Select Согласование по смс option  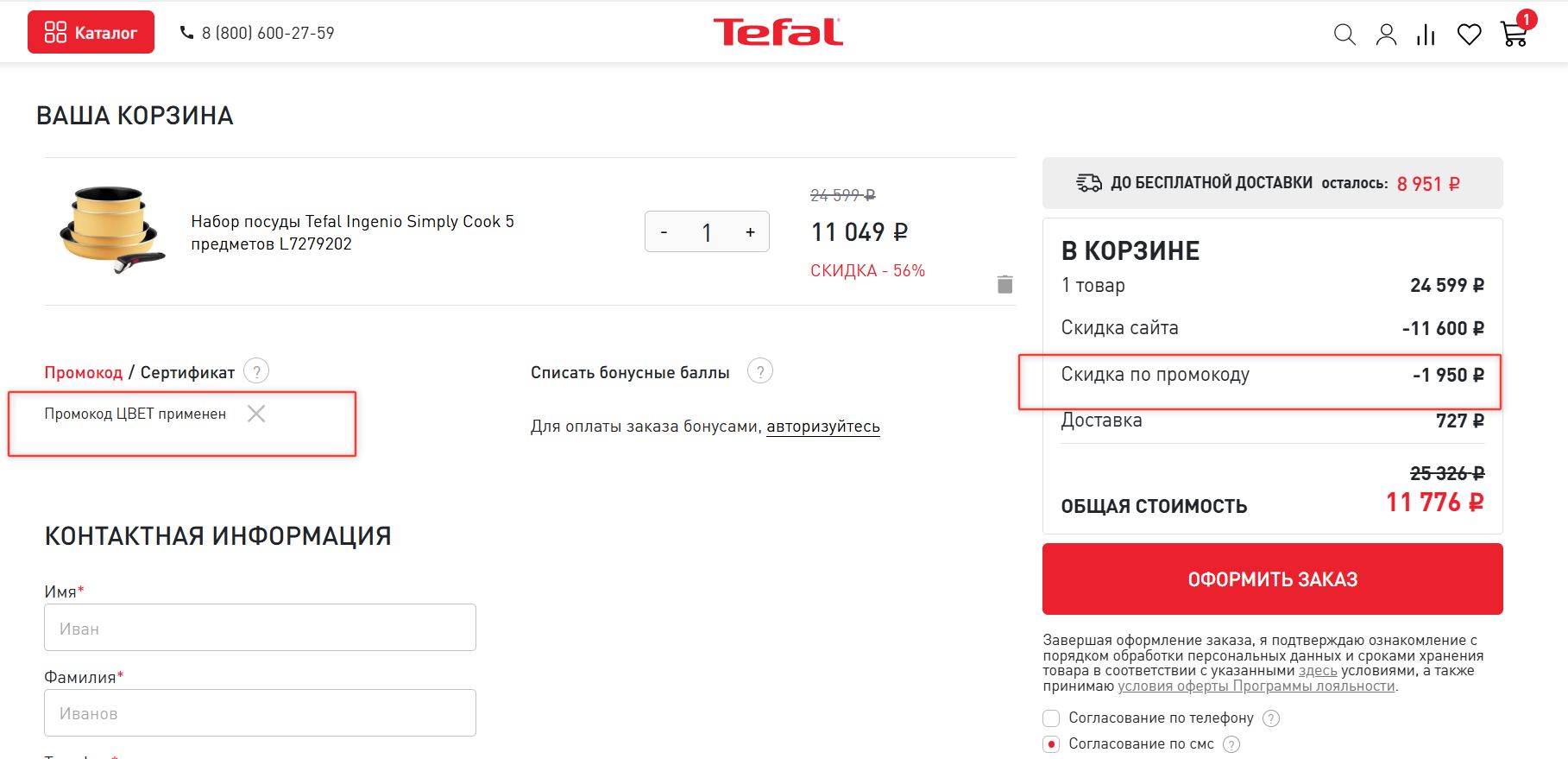1051,744
